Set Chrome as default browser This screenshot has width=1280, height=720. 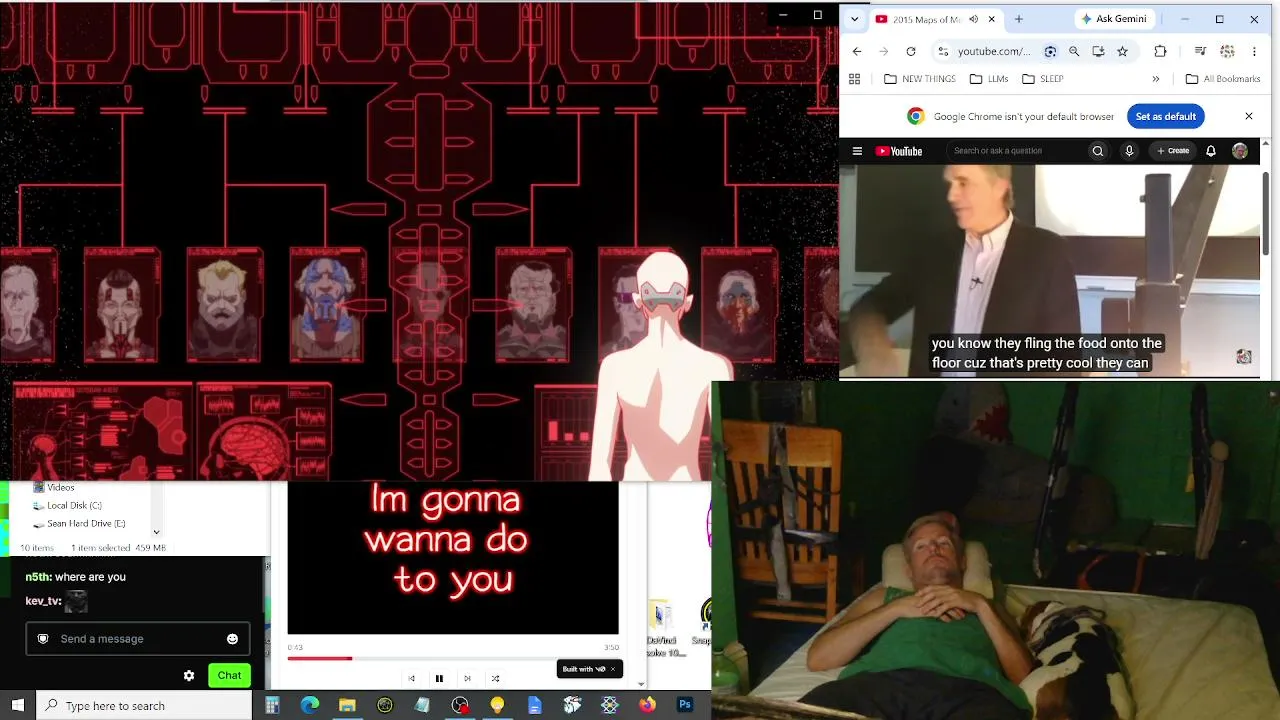1166,117
